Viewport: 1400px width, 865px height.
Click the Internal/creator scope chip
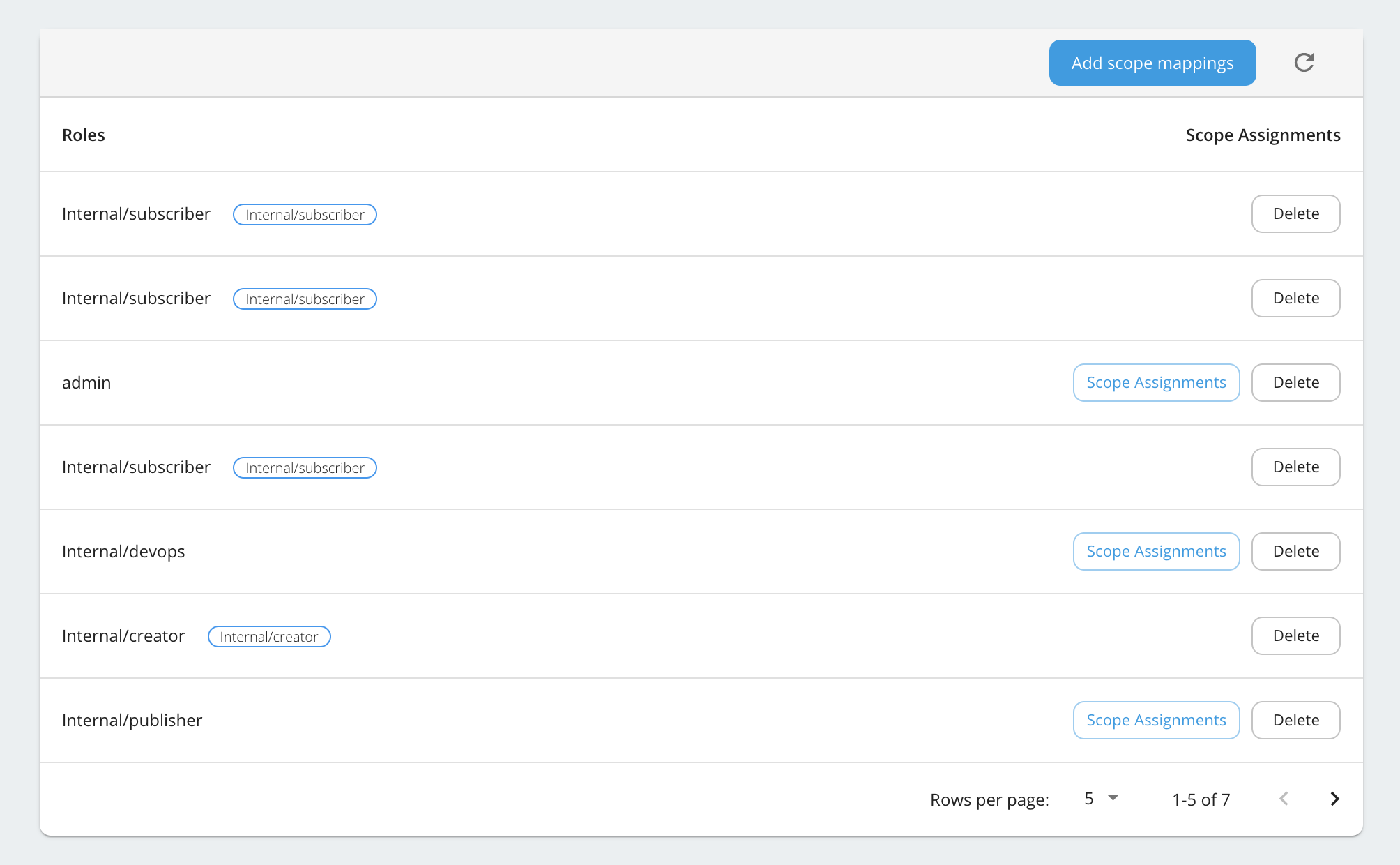pyautogui.click(x=269, y=636)
